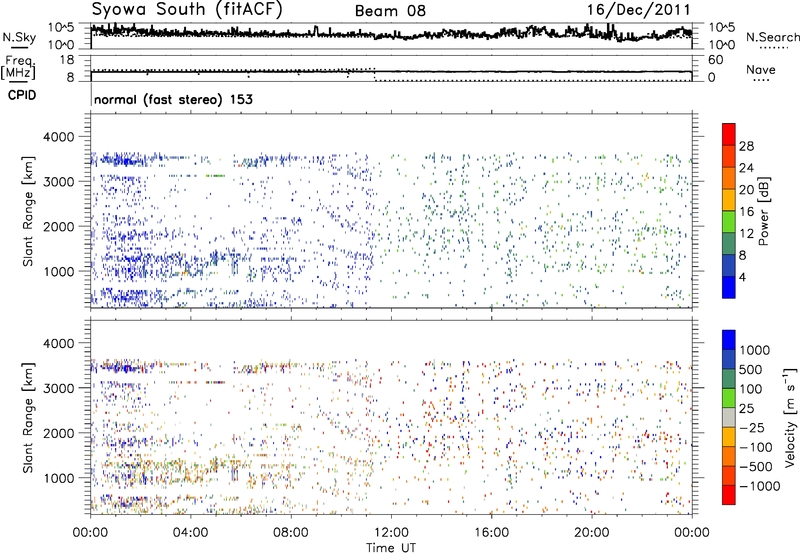Click the 28 tick on Power colorbar

coord(746,146)
